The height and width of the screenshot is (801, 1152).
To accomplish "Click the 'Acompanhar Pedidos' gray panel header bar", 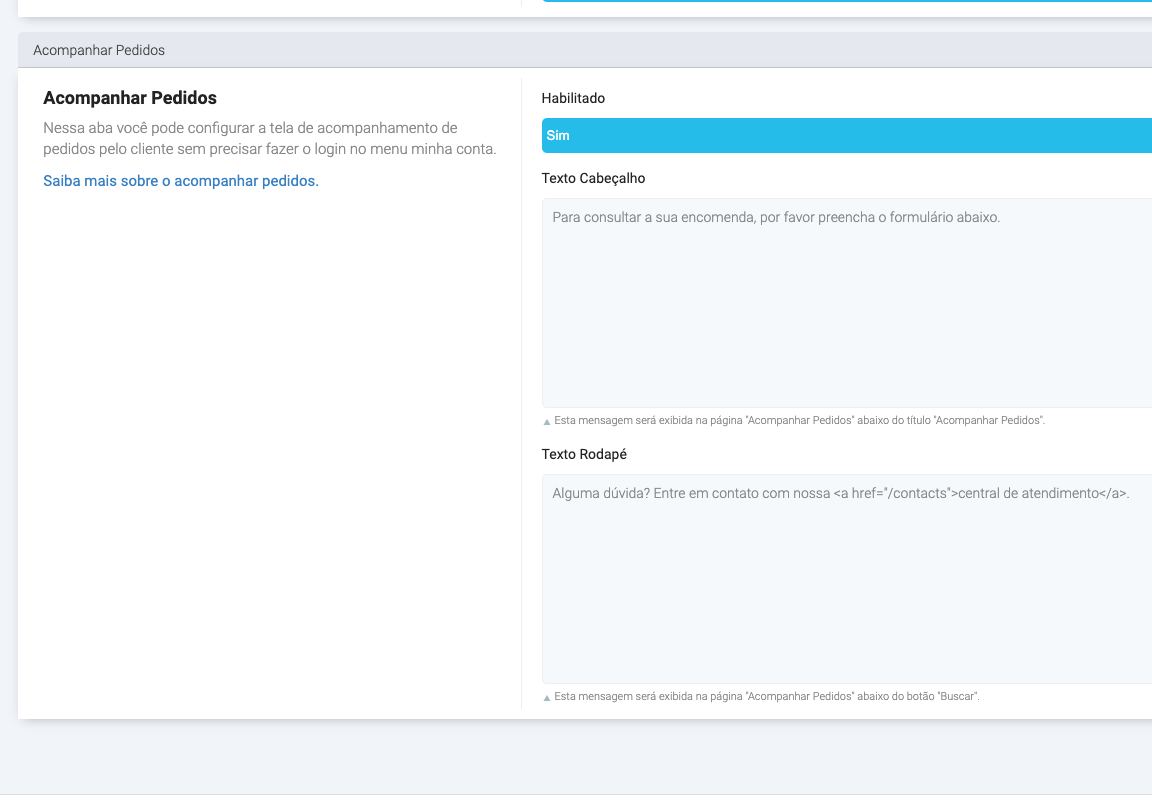I will (584, 50).
